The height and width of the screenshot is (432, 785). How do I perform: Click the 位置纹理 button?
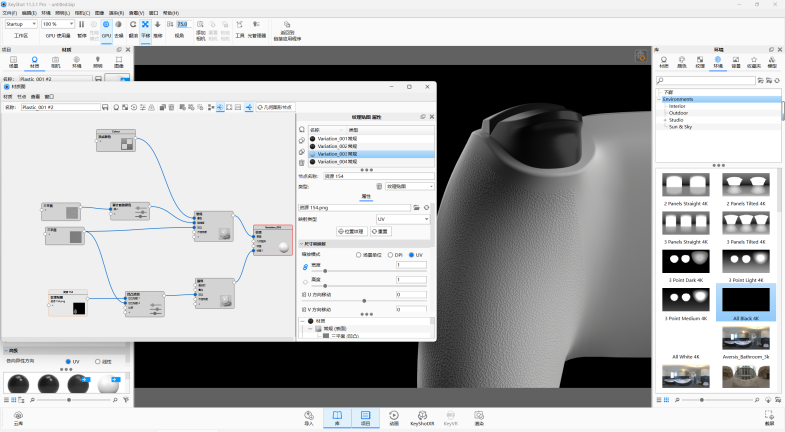pyautogui.click(x=350, y=231)
